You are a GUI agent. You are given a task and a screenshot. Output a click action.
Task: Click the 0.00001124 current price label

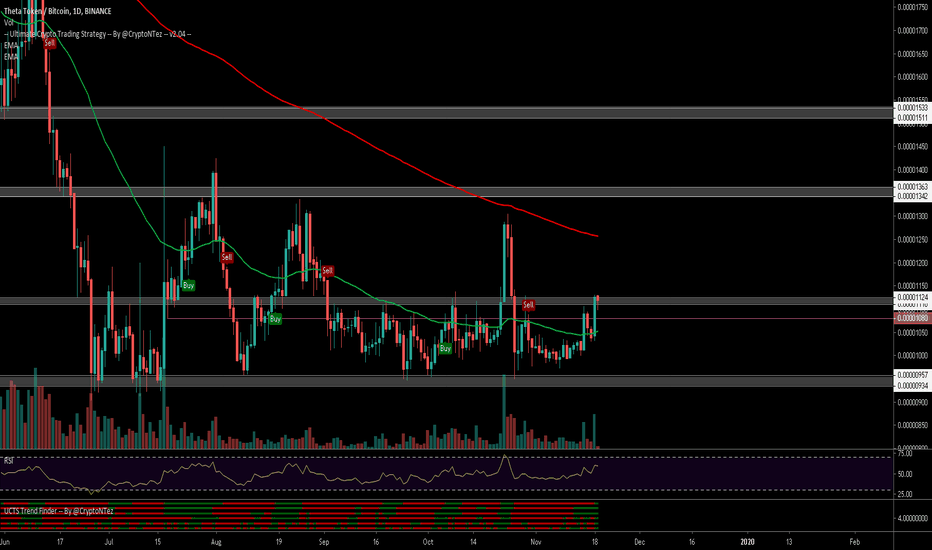[x=912, y=297]
